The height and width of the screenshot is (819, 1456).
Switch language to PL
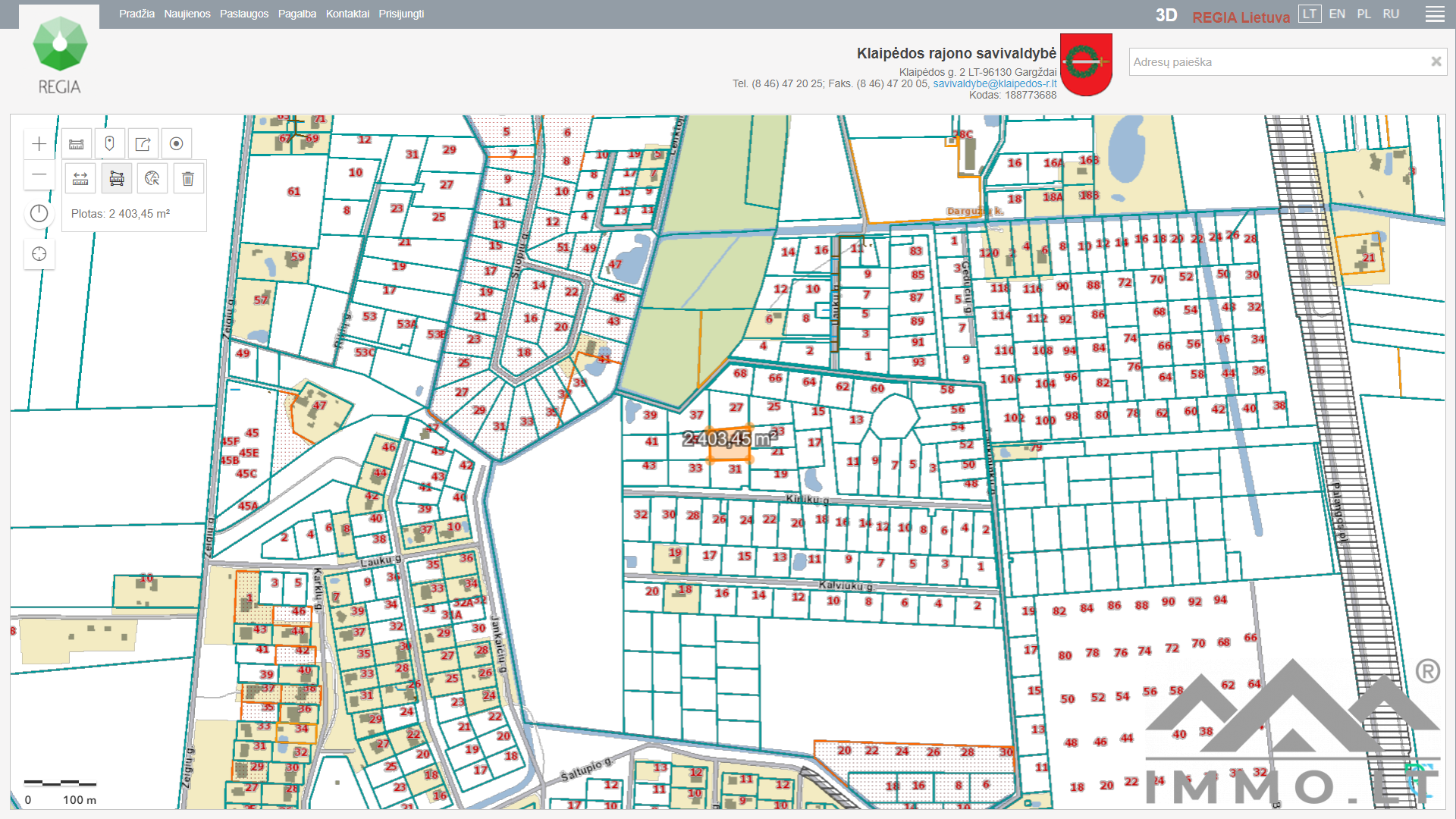coord(1364,14)
